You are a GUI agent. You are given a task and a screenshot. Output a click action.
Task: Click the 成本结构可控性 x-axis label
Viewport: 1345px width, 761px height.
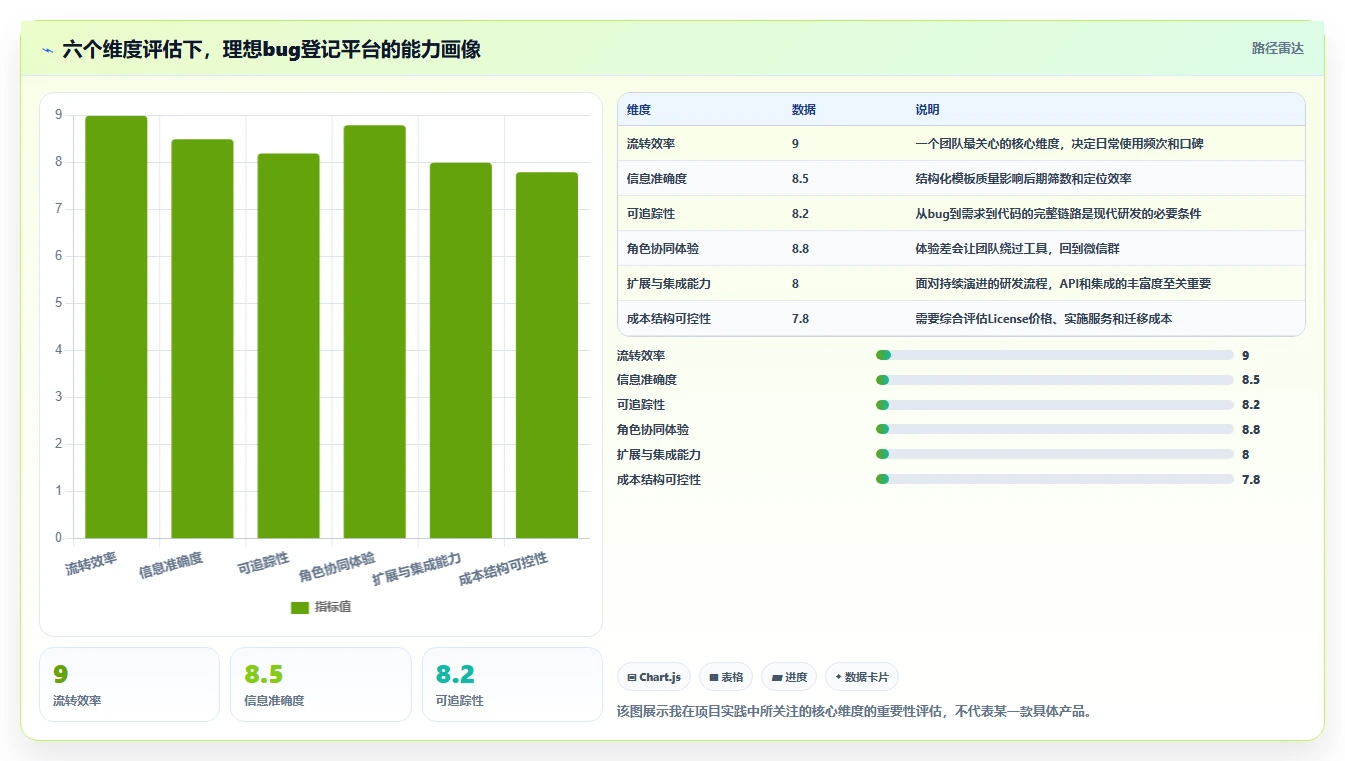[503, 570]
